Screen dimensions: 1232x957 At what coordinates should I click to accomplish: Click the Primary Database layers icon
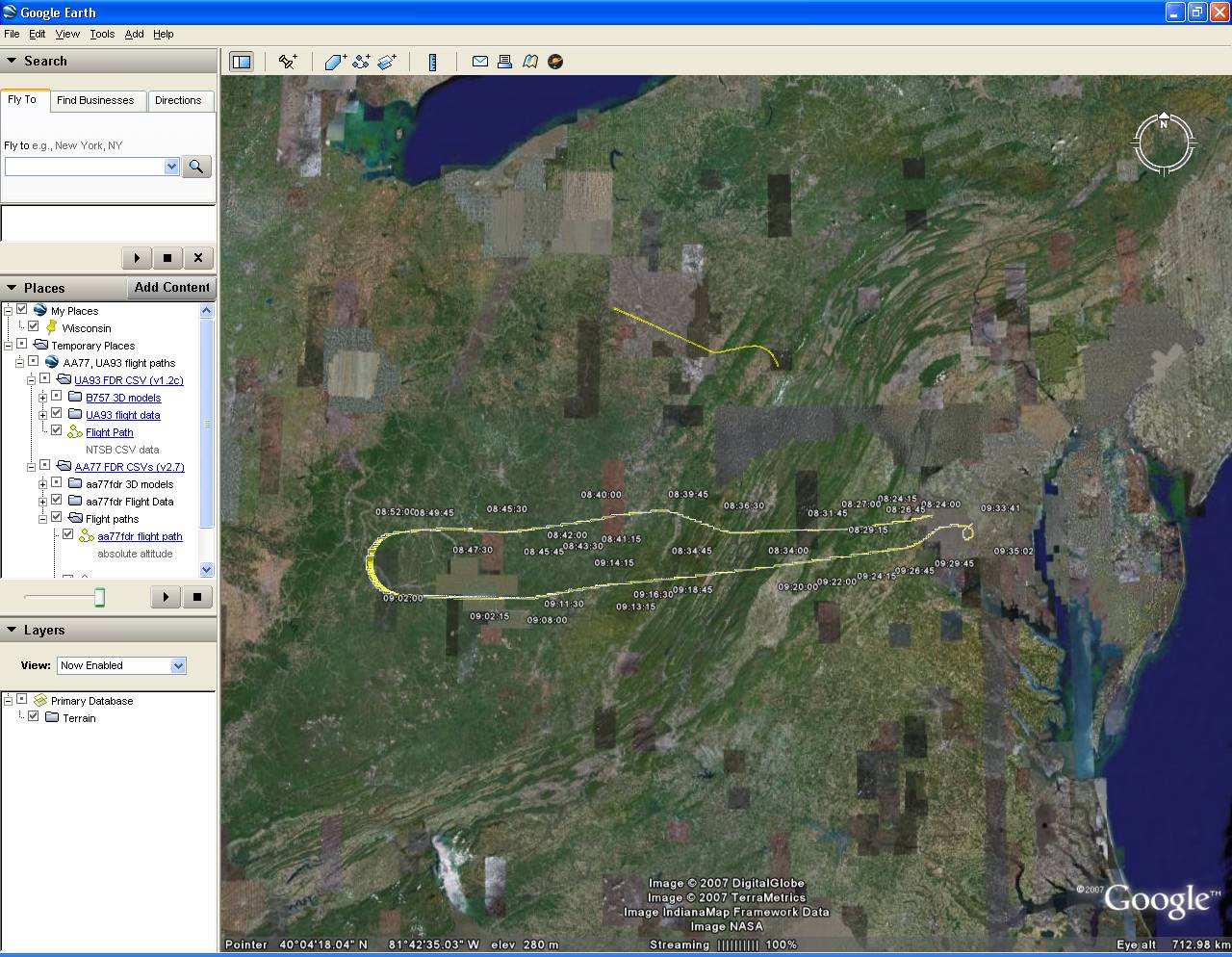(x=39, y=701)
